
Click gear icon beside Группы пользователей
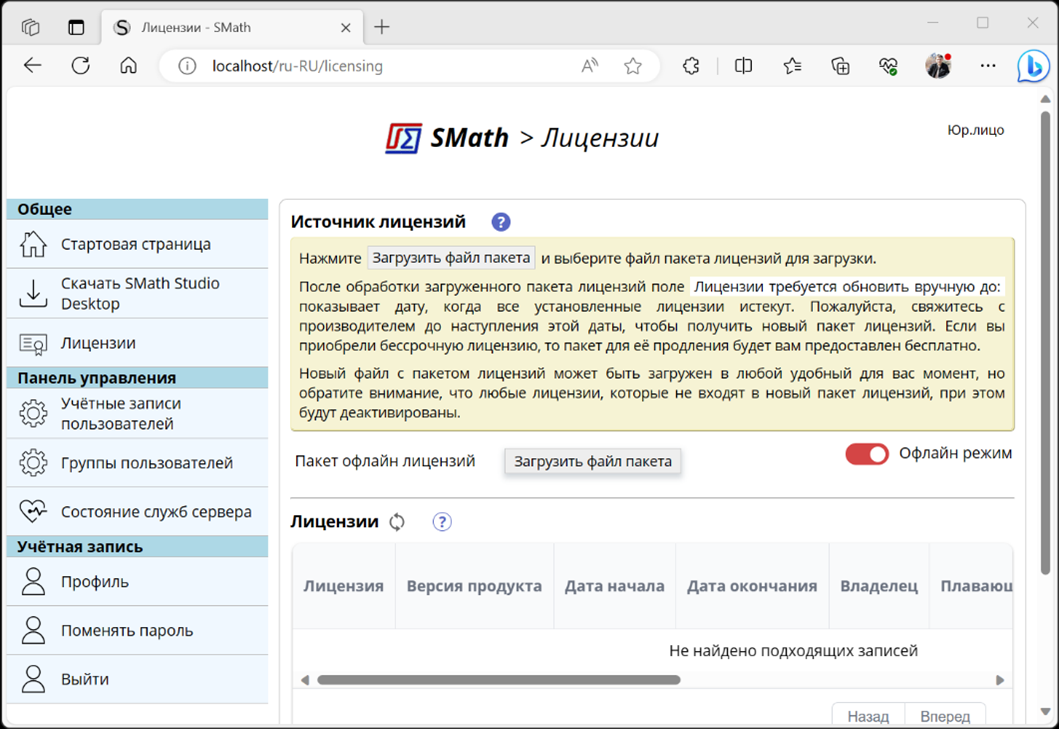[x=33, y=463]
